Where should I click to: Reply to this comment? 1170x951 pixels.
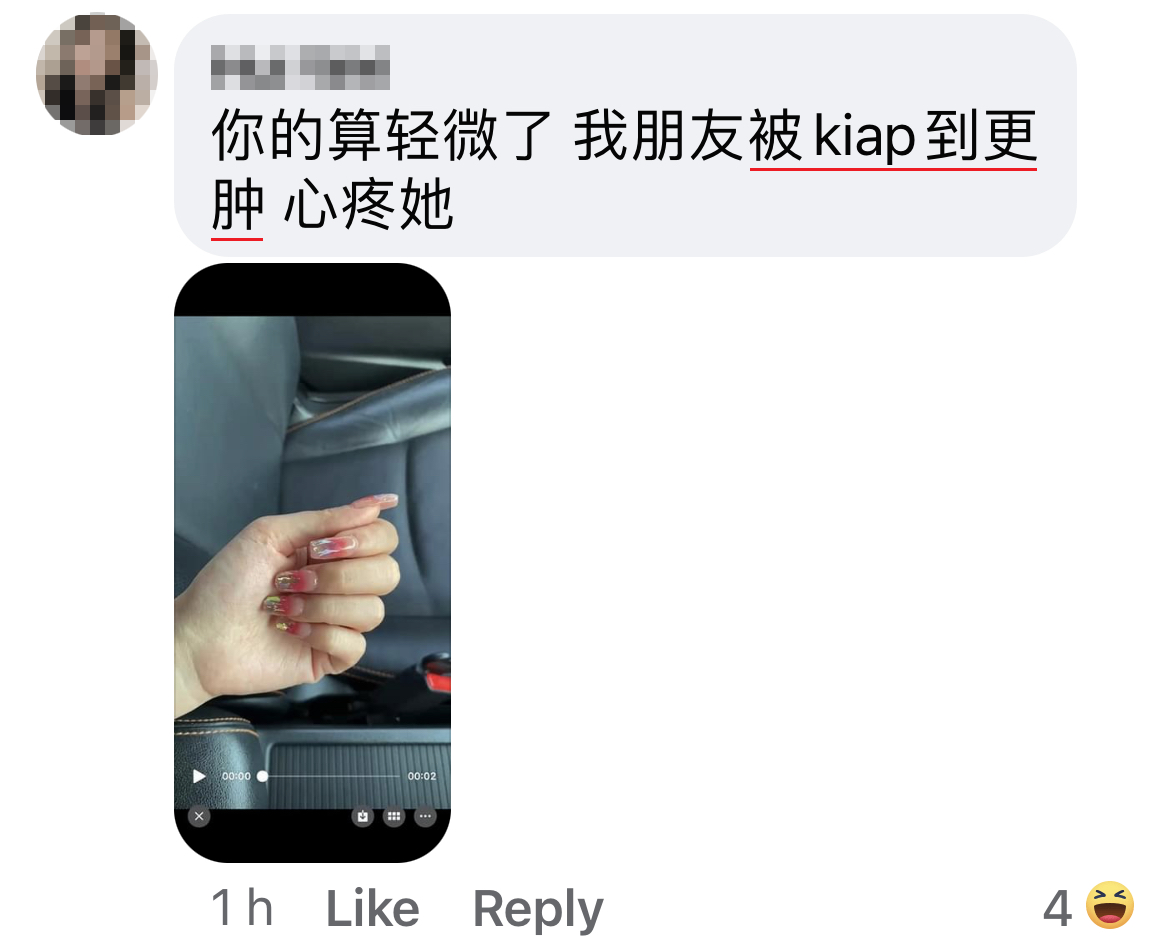538,910
